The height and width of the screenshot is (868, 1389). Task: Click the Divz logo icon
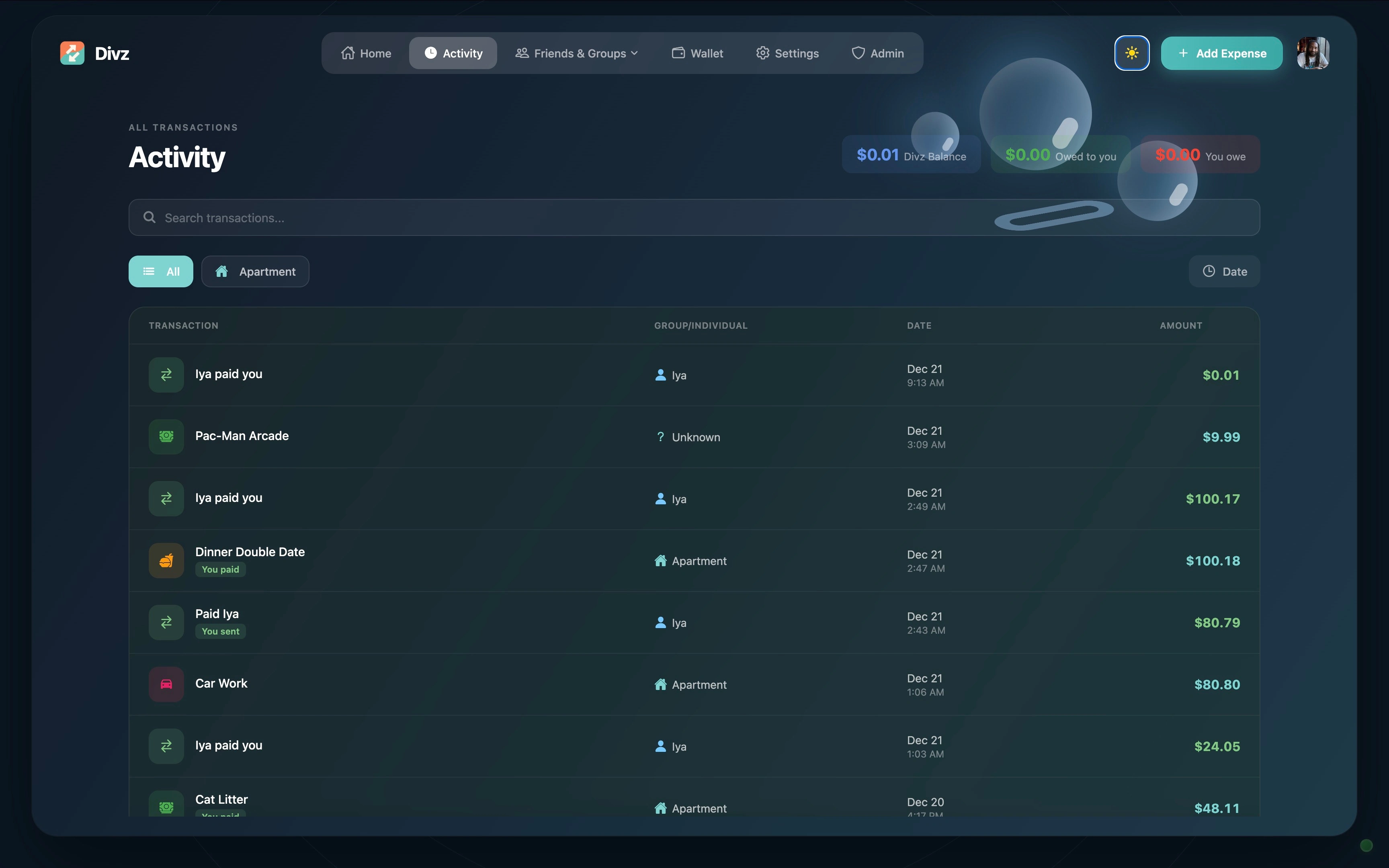pyautogui.click(x=72, y=53)
